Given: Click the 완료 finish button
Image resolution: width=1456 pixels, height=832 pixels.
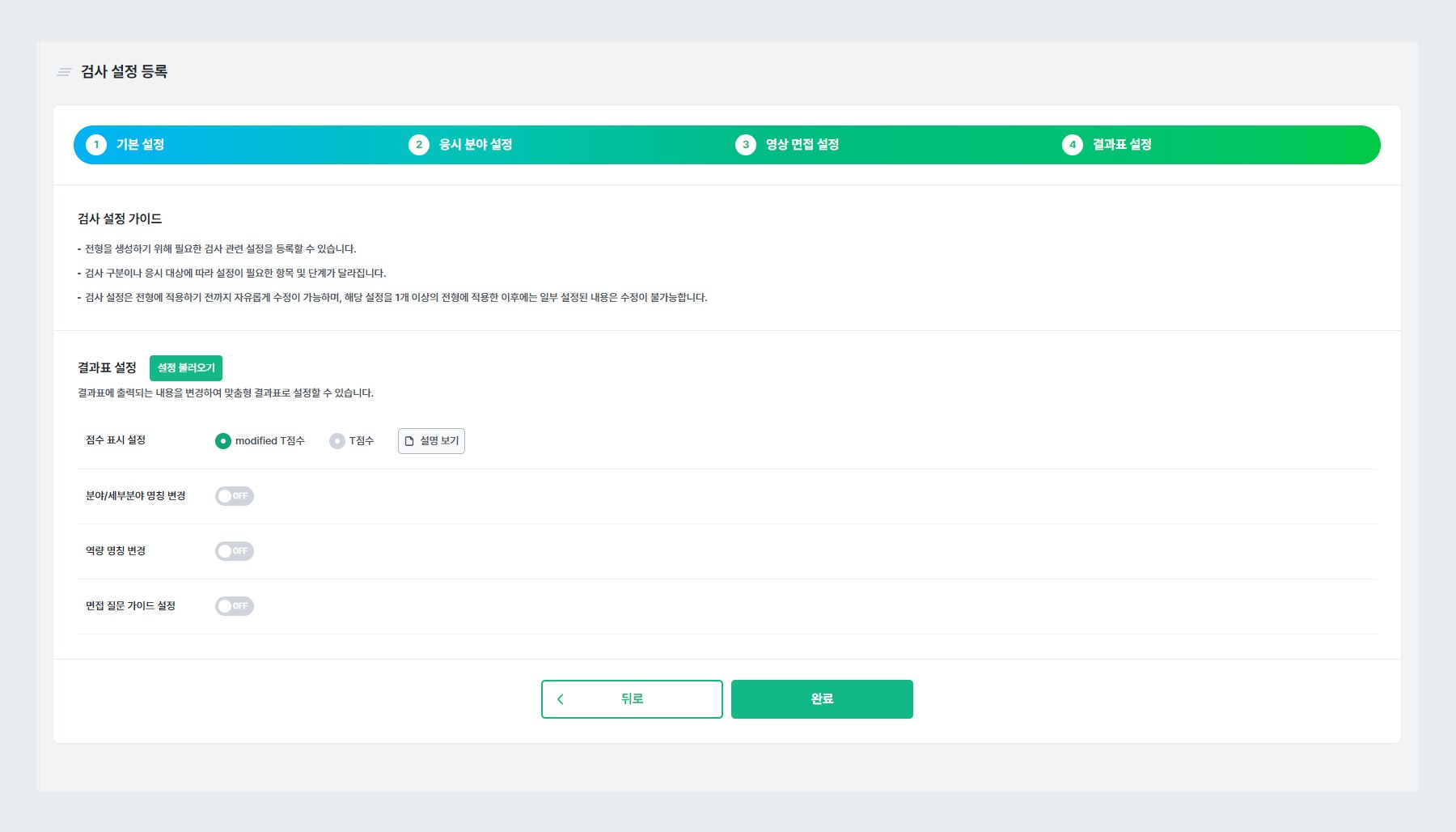Looking at the screenshot, I should coord(822,699).
